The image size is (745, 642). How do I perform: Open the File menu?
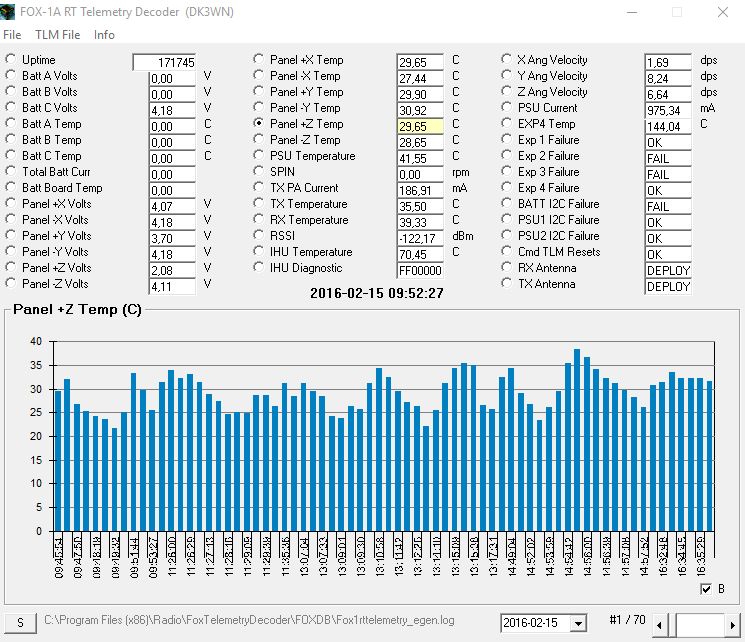pyautogui.click(x=12, y=35)
